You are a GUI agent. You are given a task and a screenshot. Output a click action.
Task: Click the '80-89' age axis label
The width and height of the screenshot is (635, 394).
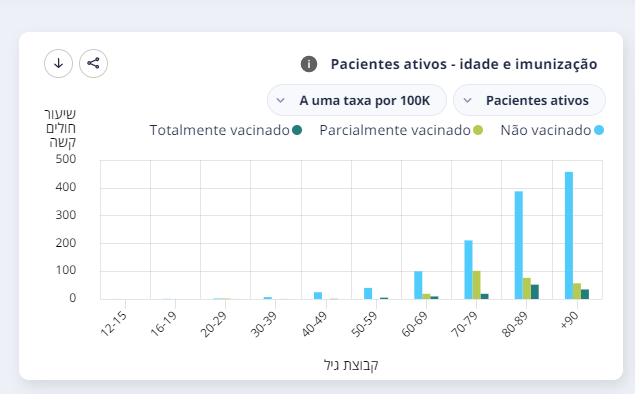click(x=515, y=325)
